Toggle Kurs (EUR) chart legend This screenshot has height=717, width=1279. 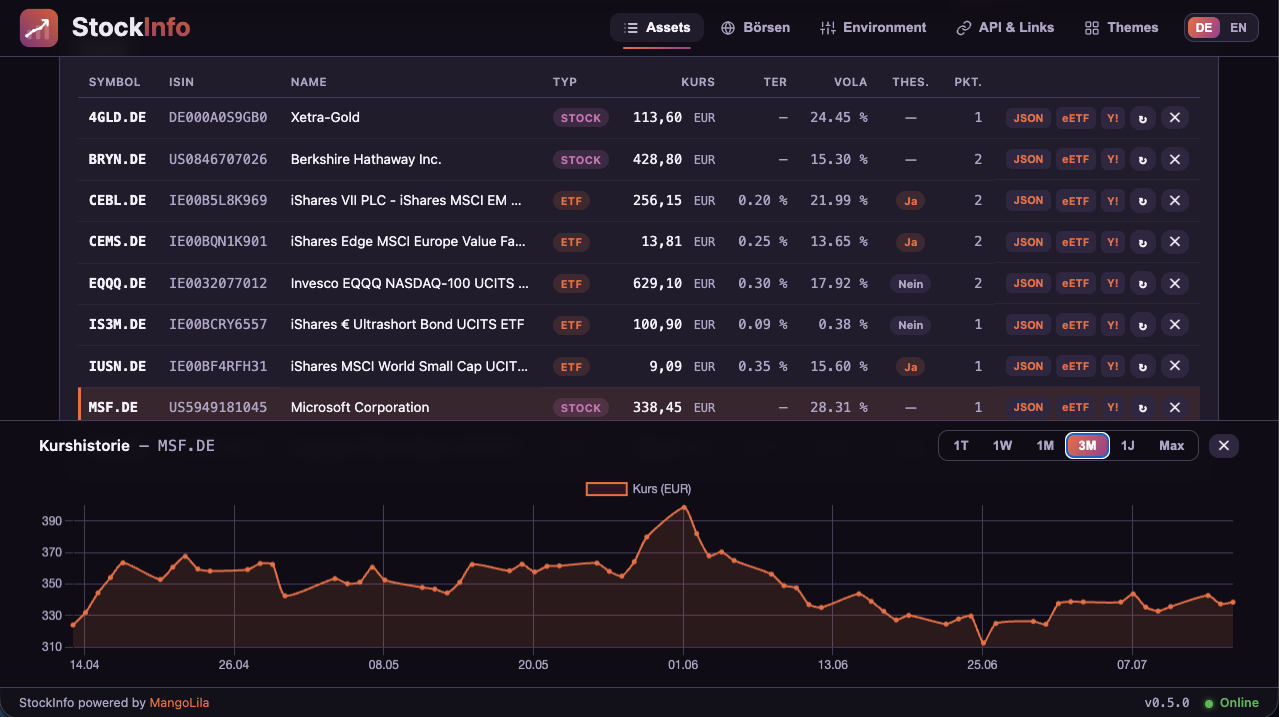point(639,489)
